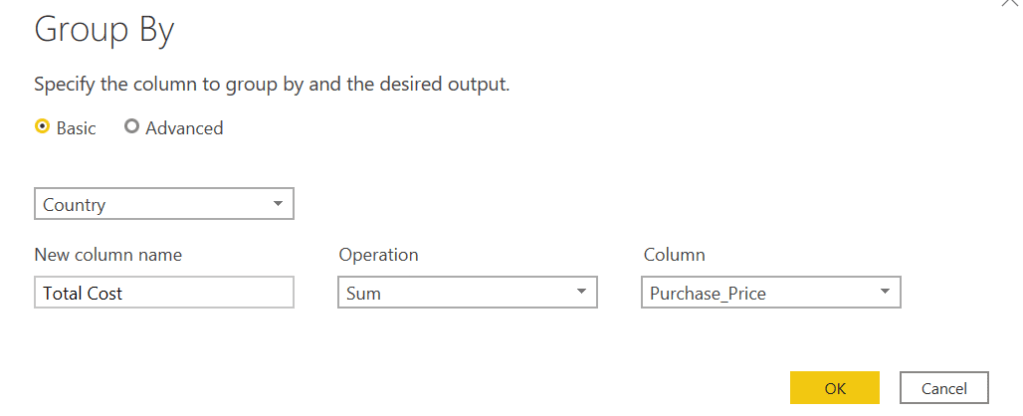This screenshot has height=416, width=1023.
Task: Click the arrow icon beside Purchase_Price
Action: [884, 293]
